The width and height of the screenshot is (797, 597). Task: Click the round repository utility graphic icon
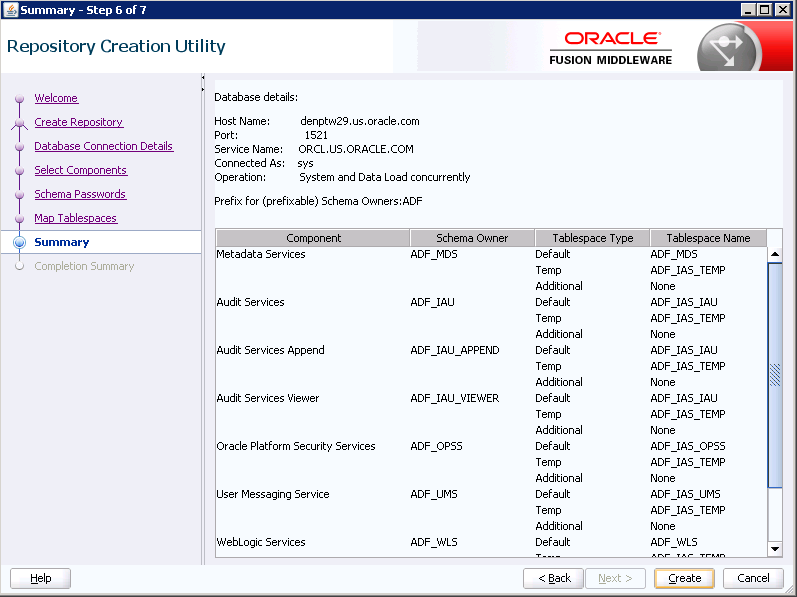tap(727, 49)
